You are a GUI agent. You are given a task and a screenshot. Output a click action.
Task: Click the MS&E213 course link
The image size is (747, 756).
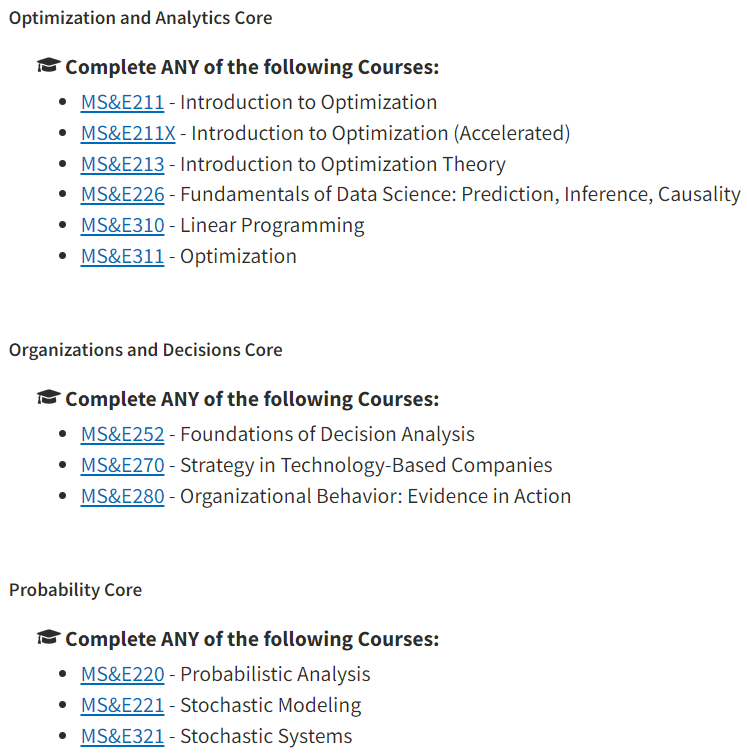tap(122, 164)
